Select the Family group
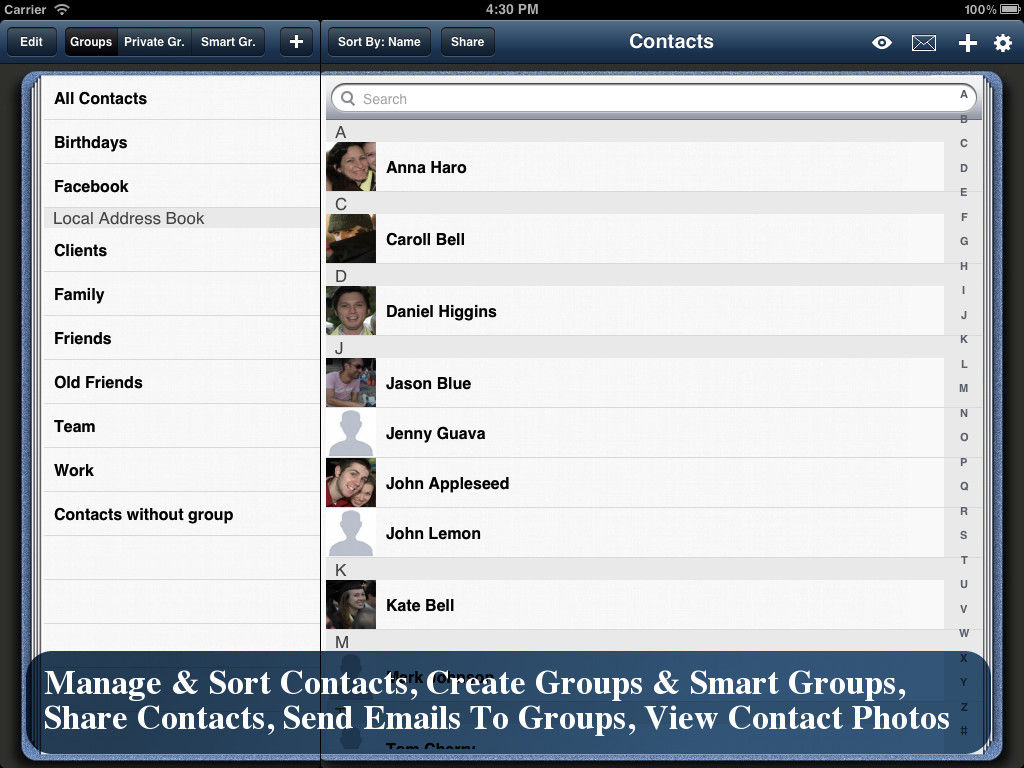The image size is (1024, 768). tap(181, 294)
